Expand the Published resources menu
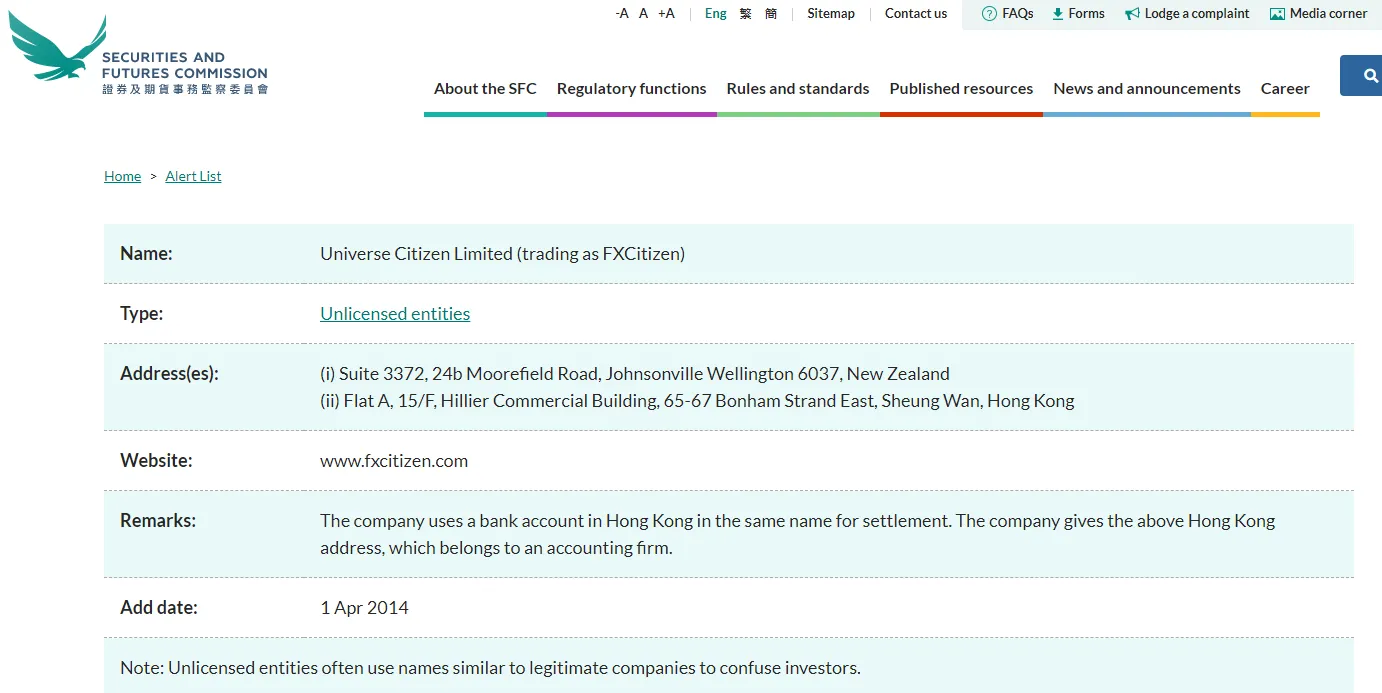1382x693 pixels. [961, 88]
